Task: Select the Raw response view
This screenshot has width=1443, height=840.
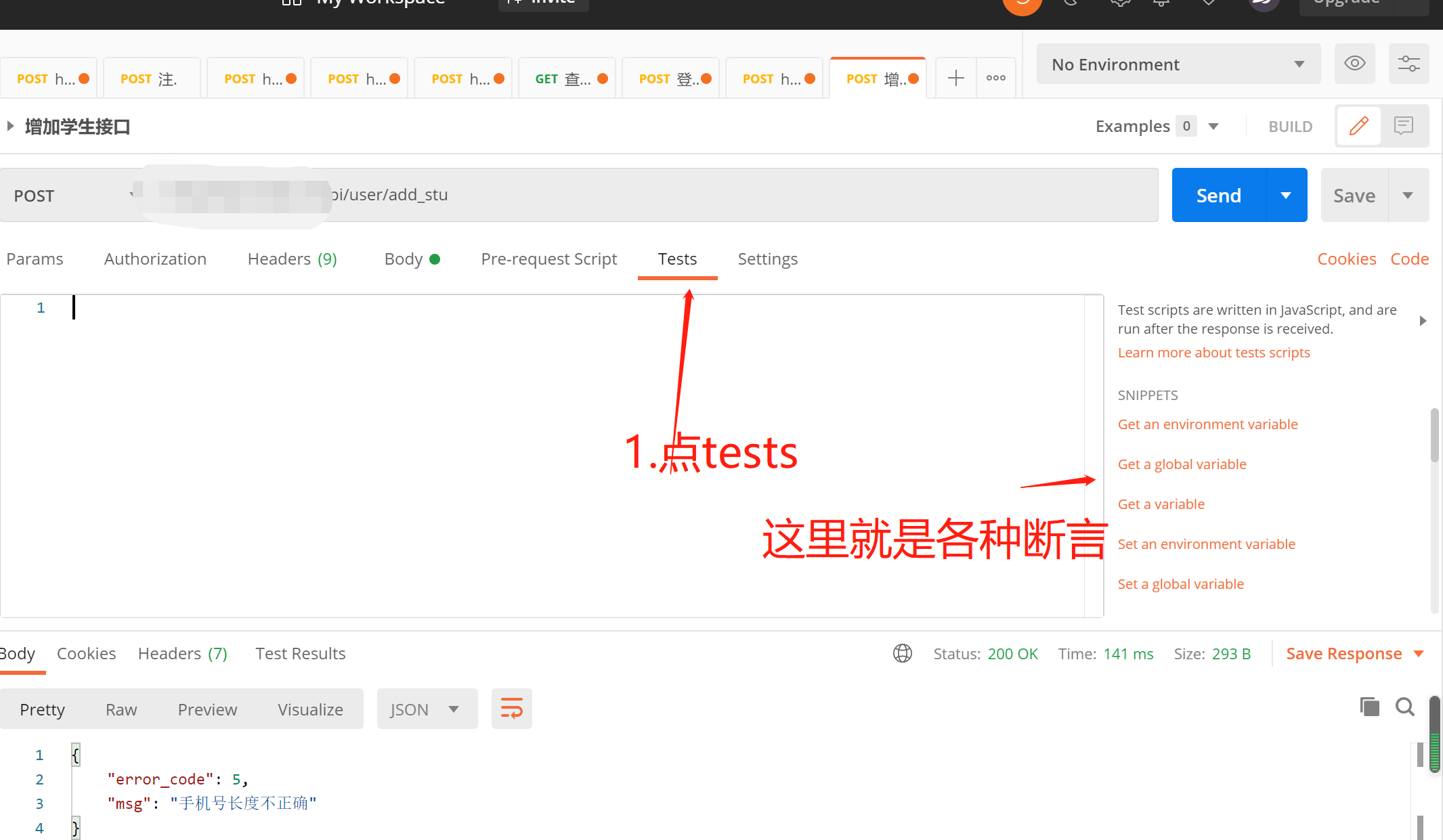Action: [121, 709]
